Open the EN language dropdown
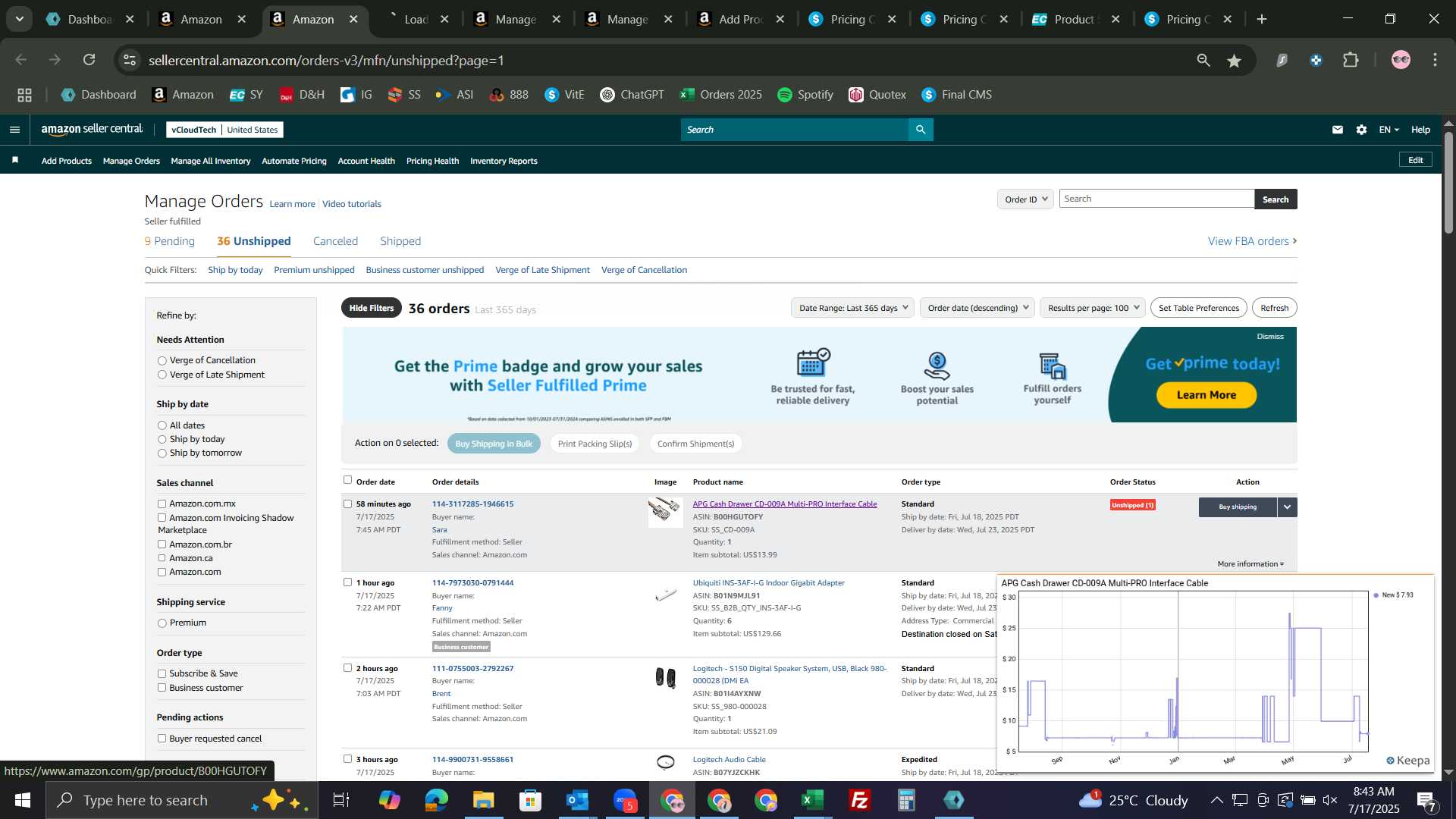Viewport: 1456px width, 819px height. [x=1389, y=130]
